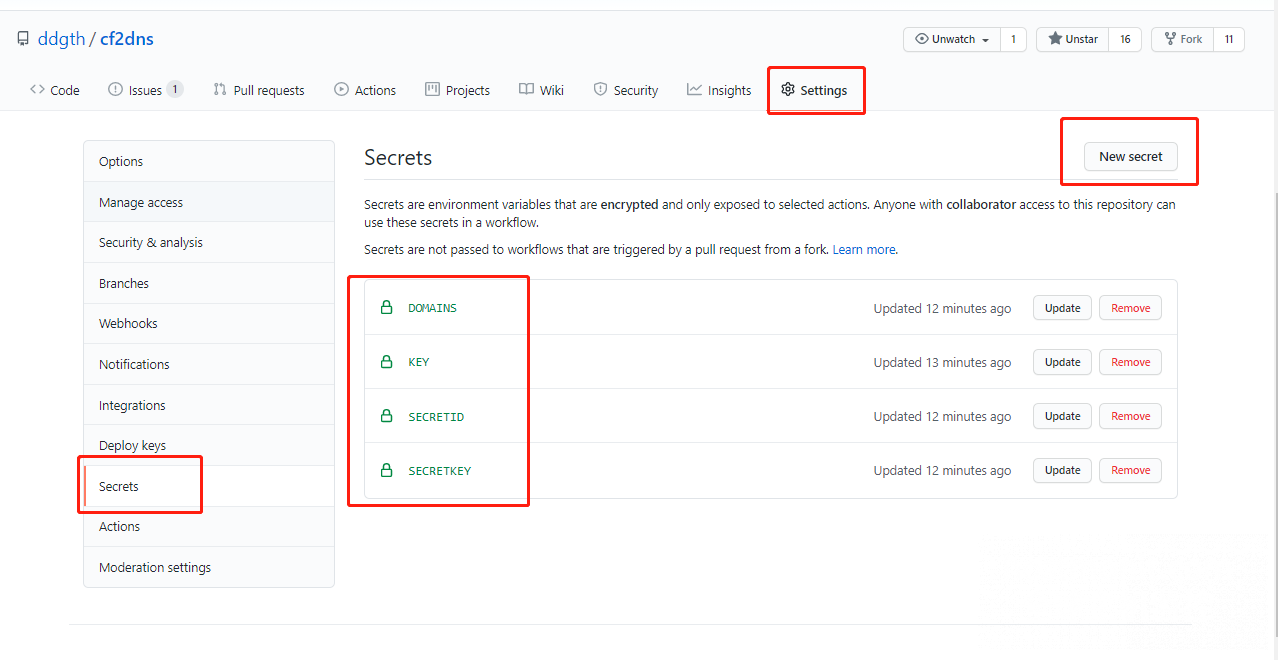Follow the Learn more link
The height and width of the screenshot is (660, 1278).
click(864, 249)
